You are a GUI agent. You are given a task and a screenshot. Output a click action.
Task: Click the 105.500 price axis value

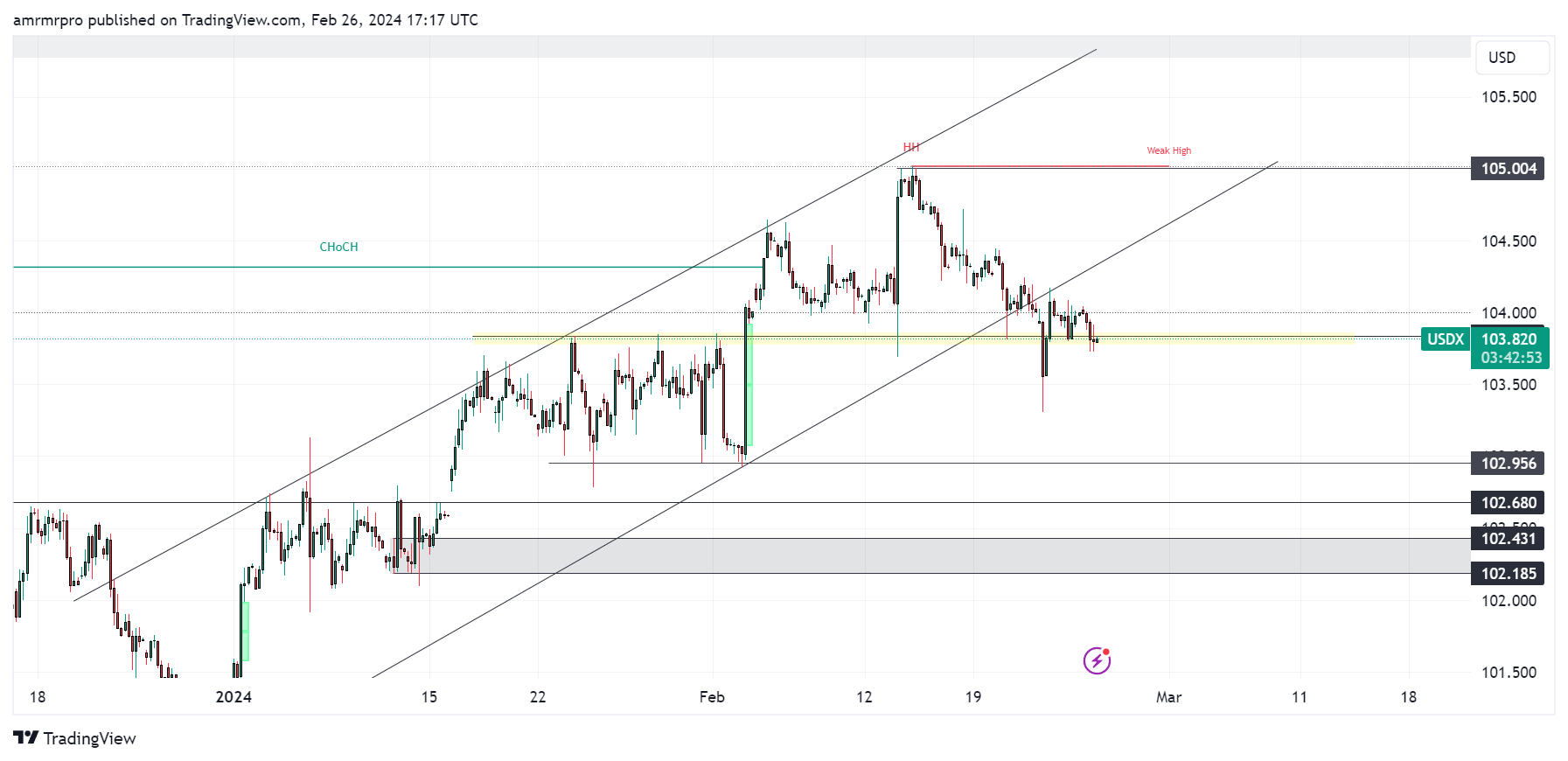(x=1509, y=97)
